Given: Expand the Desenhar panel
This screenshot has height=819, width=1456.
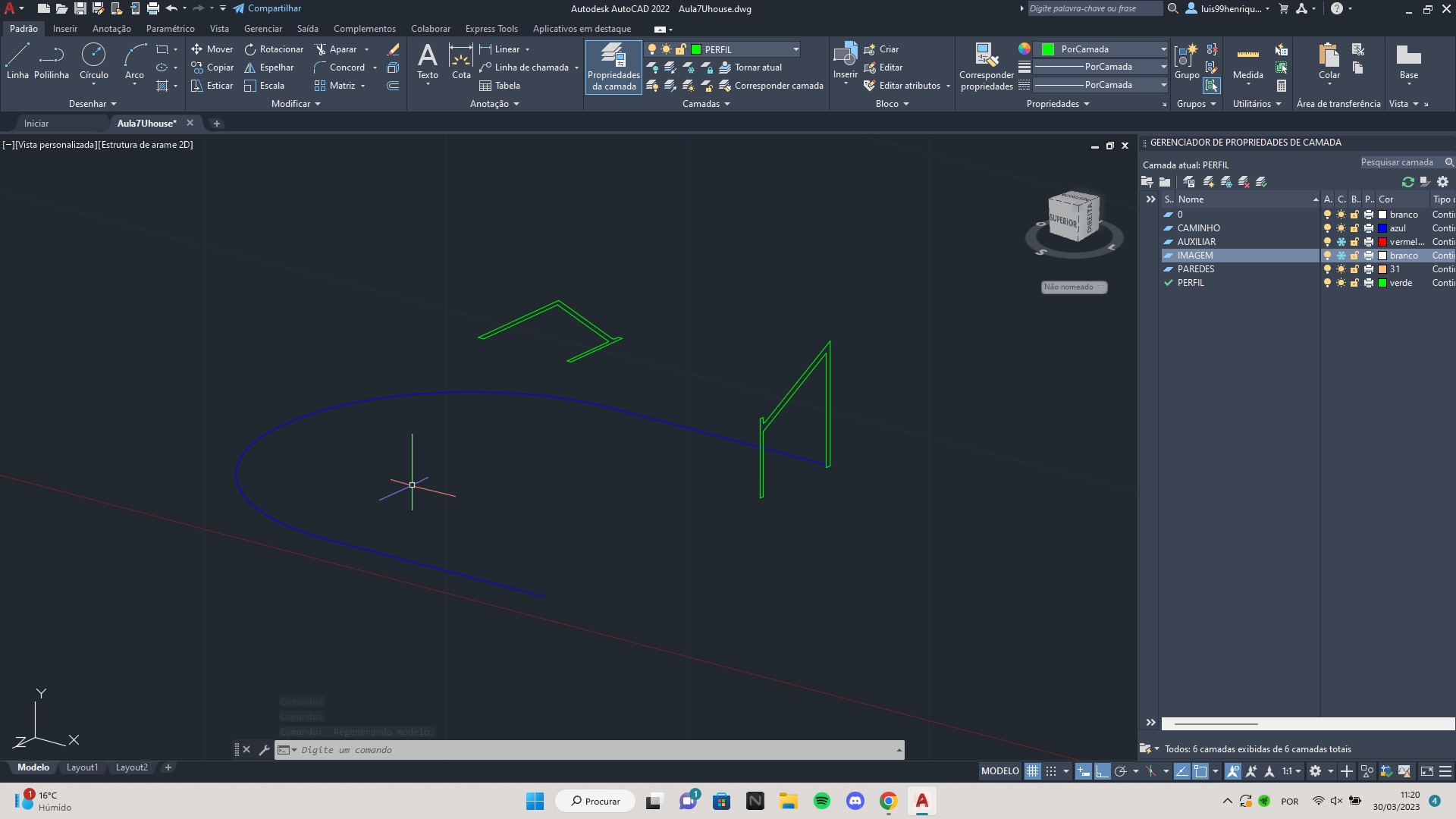Looking at the screenshot, I should pos(93,104).
